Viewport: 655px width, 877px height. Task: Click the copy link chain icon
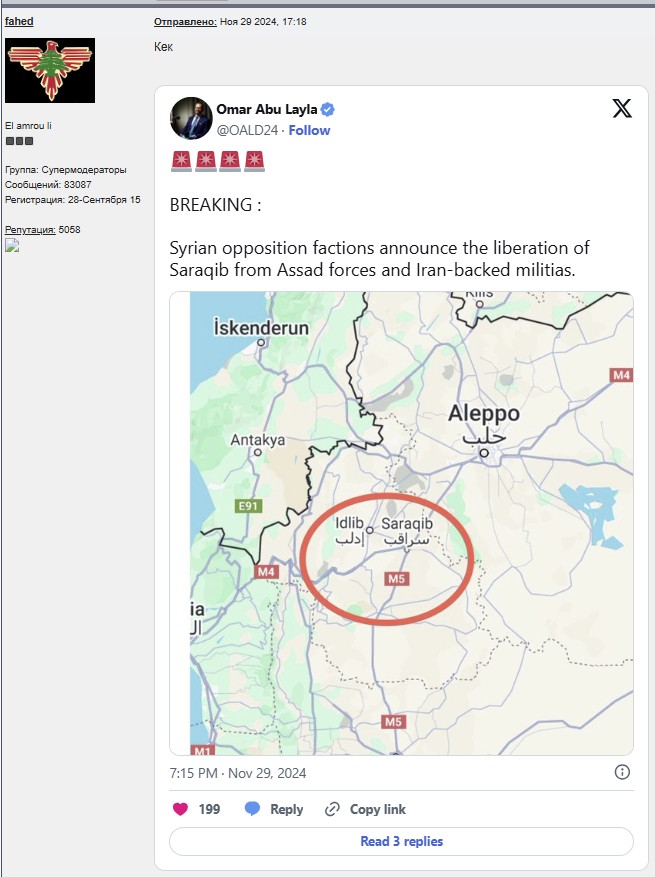coord(332,809)
